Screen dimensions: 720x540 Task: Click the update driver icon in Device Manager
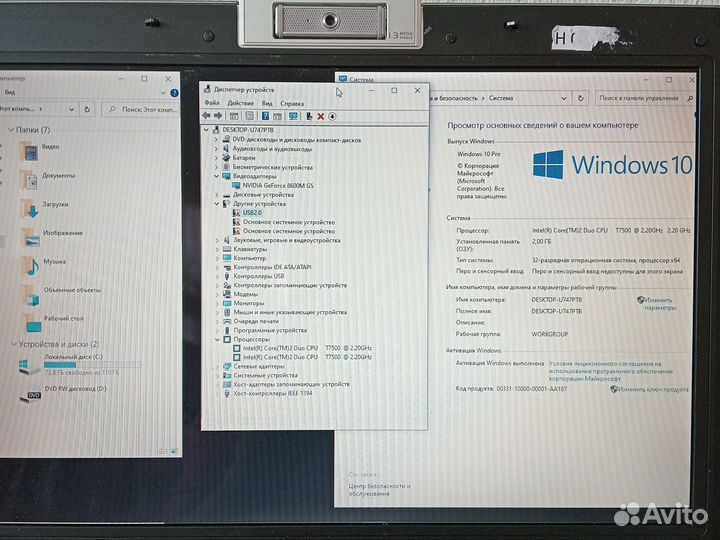point(309,116)
